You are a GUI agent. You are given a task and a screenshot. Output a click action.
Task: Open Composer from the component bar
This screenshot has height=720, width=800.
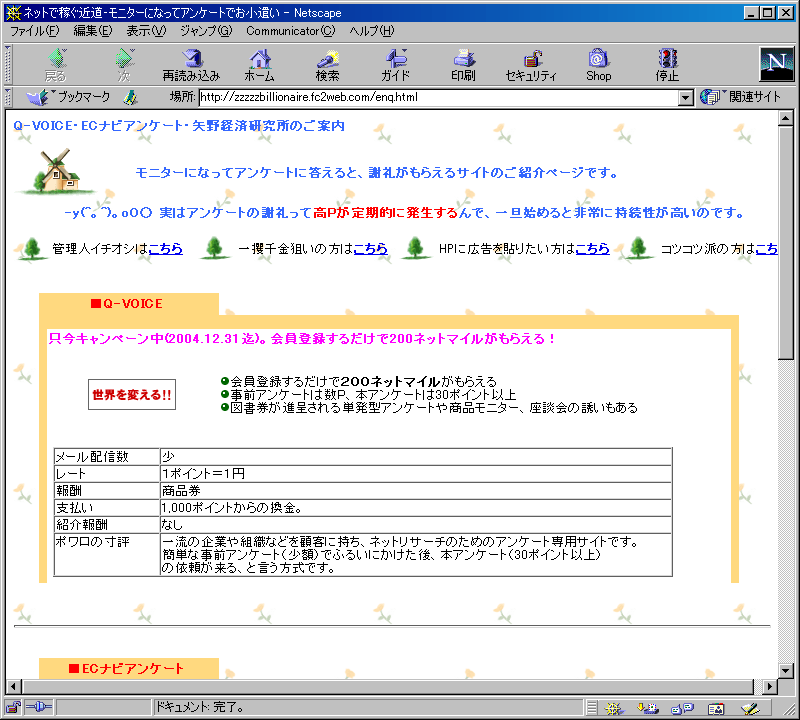click(750, 708)
